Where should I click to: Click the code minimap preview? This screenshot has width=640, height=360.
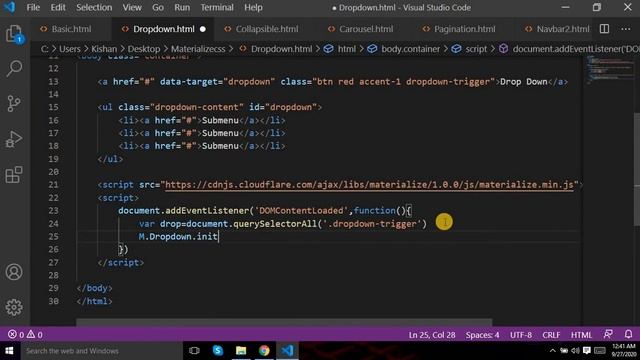[610, 69]
